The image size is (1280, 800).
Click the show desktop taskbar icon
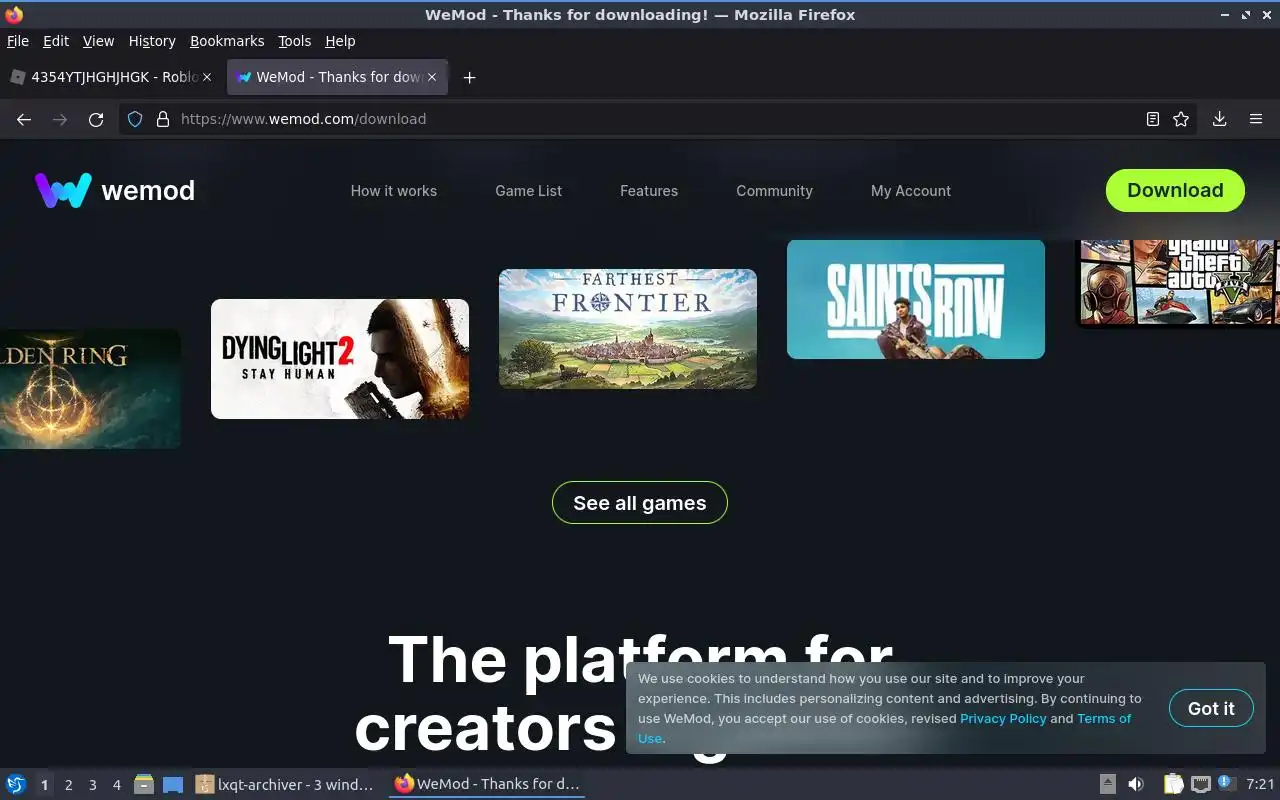[173, 784]
